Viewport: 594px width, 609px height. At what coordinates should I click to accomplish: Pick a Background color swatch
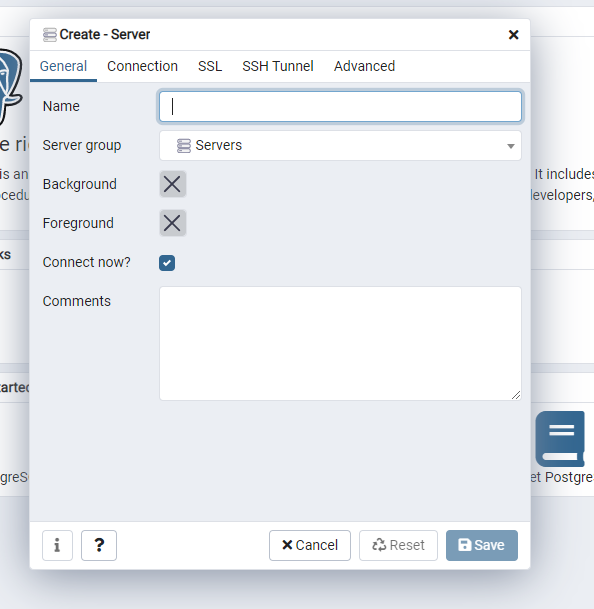pos(172,184)
